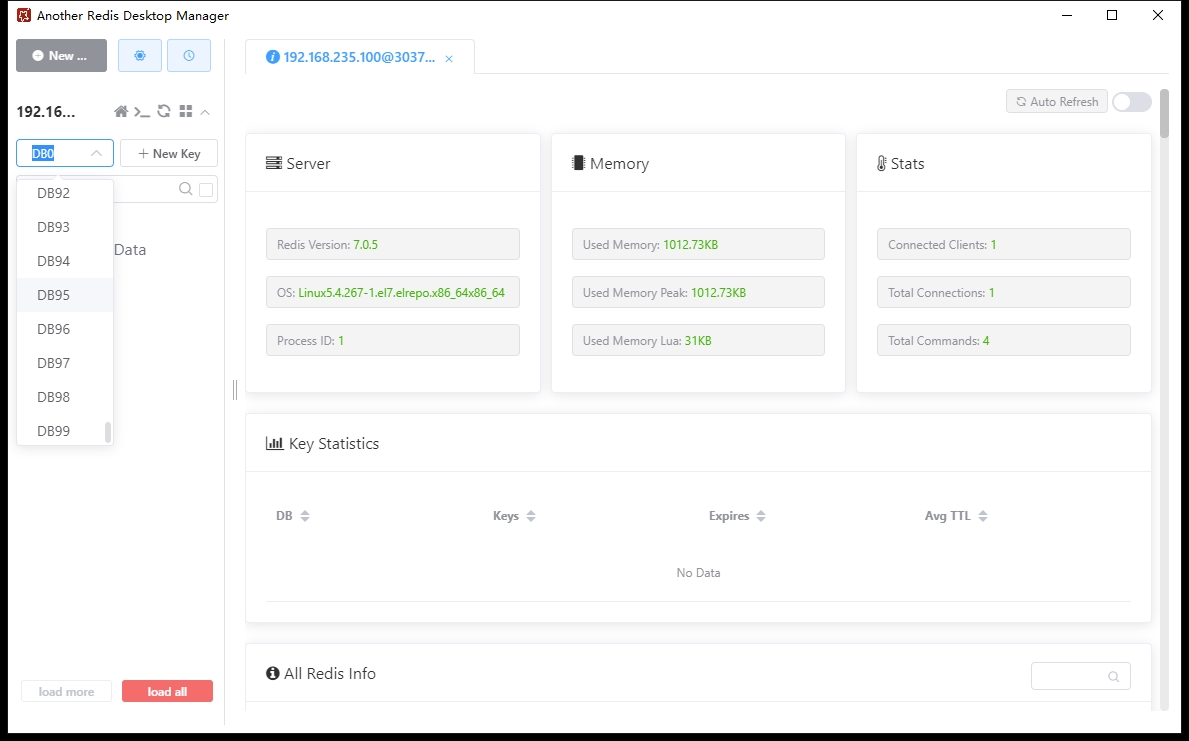This screenshot has width=1189, height=741.
Task: Select DB95 from the database list
Action: [x=54, y=295]
